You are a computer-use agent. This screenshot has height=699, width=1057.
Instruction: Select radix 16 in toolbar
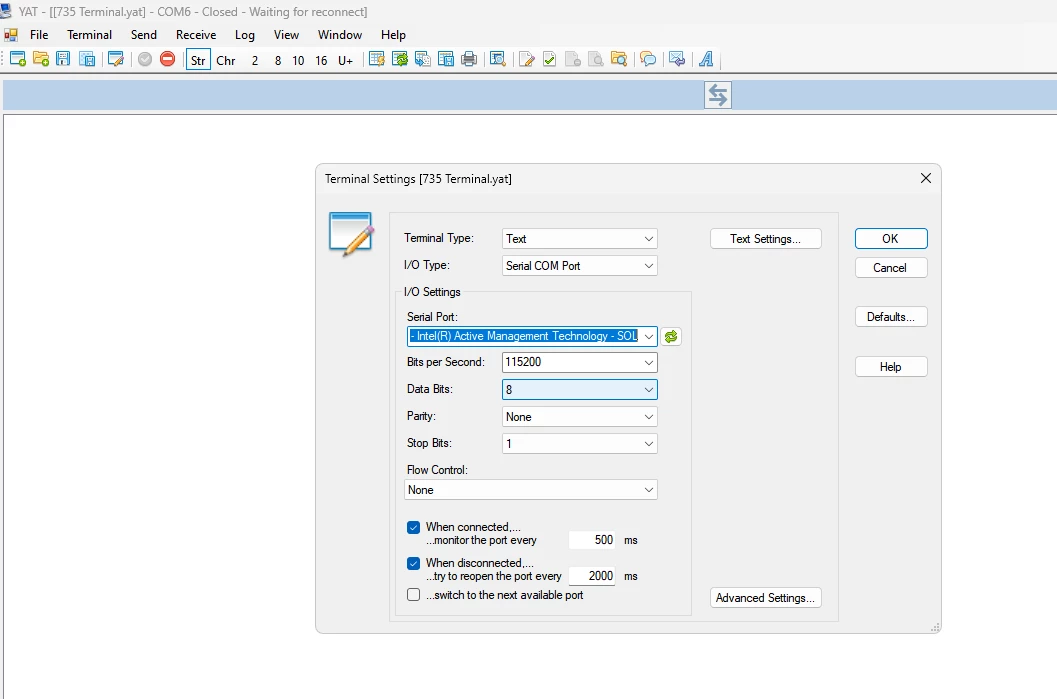[322, 60]
